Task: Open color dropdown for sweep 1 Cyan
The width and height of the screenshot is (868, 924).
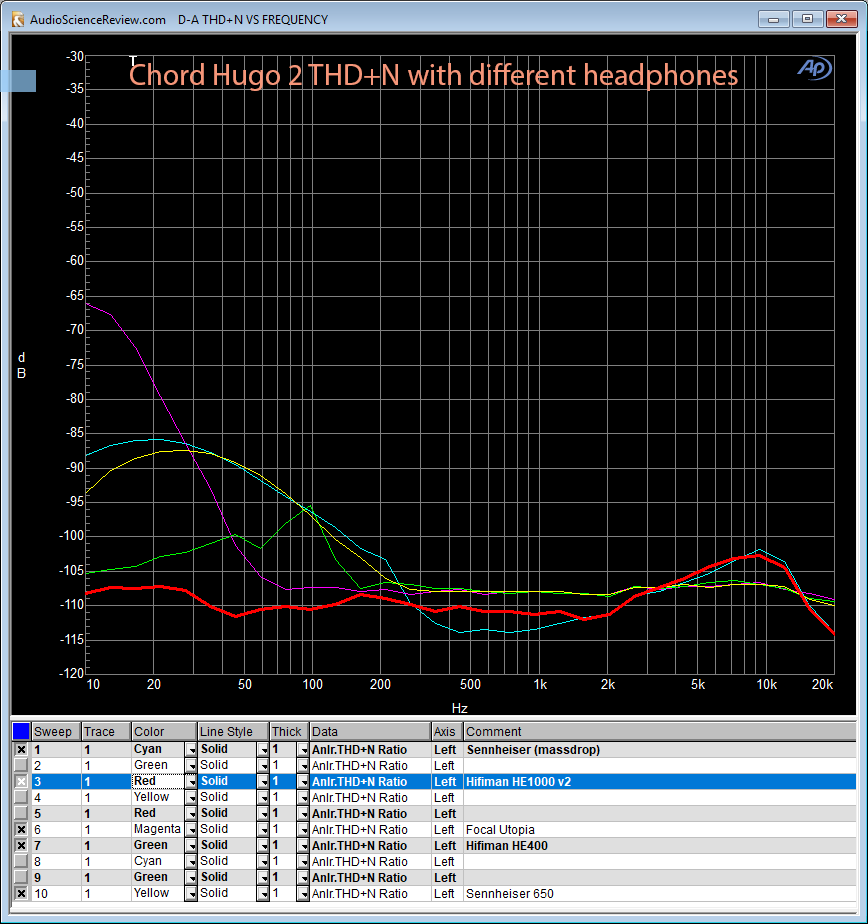Action: [x=191, y=750]
